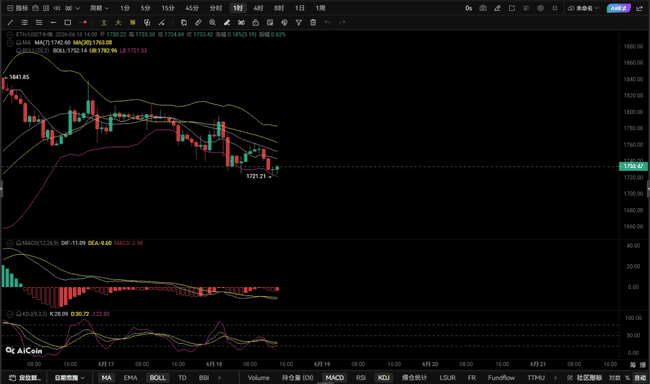Viewport: 650px width, 384px height.
Task: Switch to the 15分 timeframe
Action: [x=168, y=8]
